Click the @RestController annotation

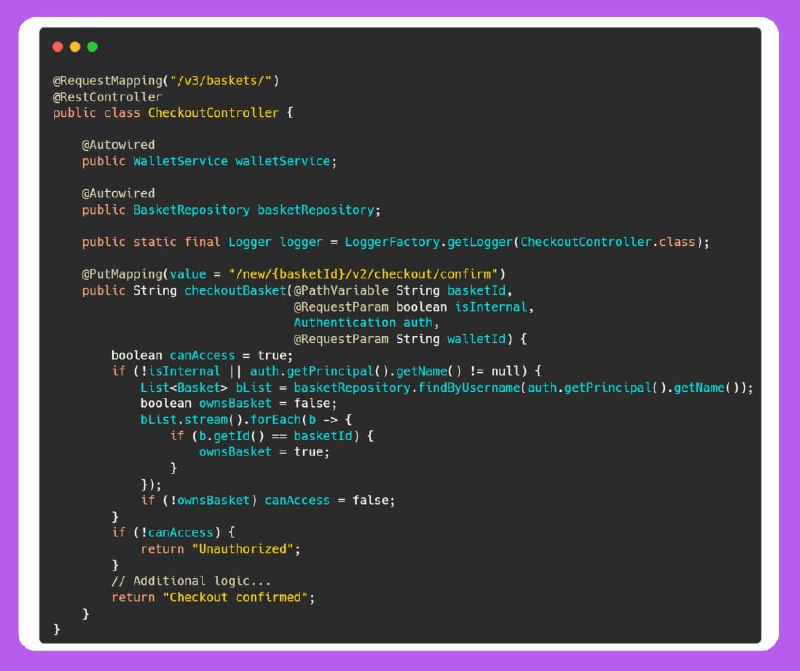coord(108,97)
